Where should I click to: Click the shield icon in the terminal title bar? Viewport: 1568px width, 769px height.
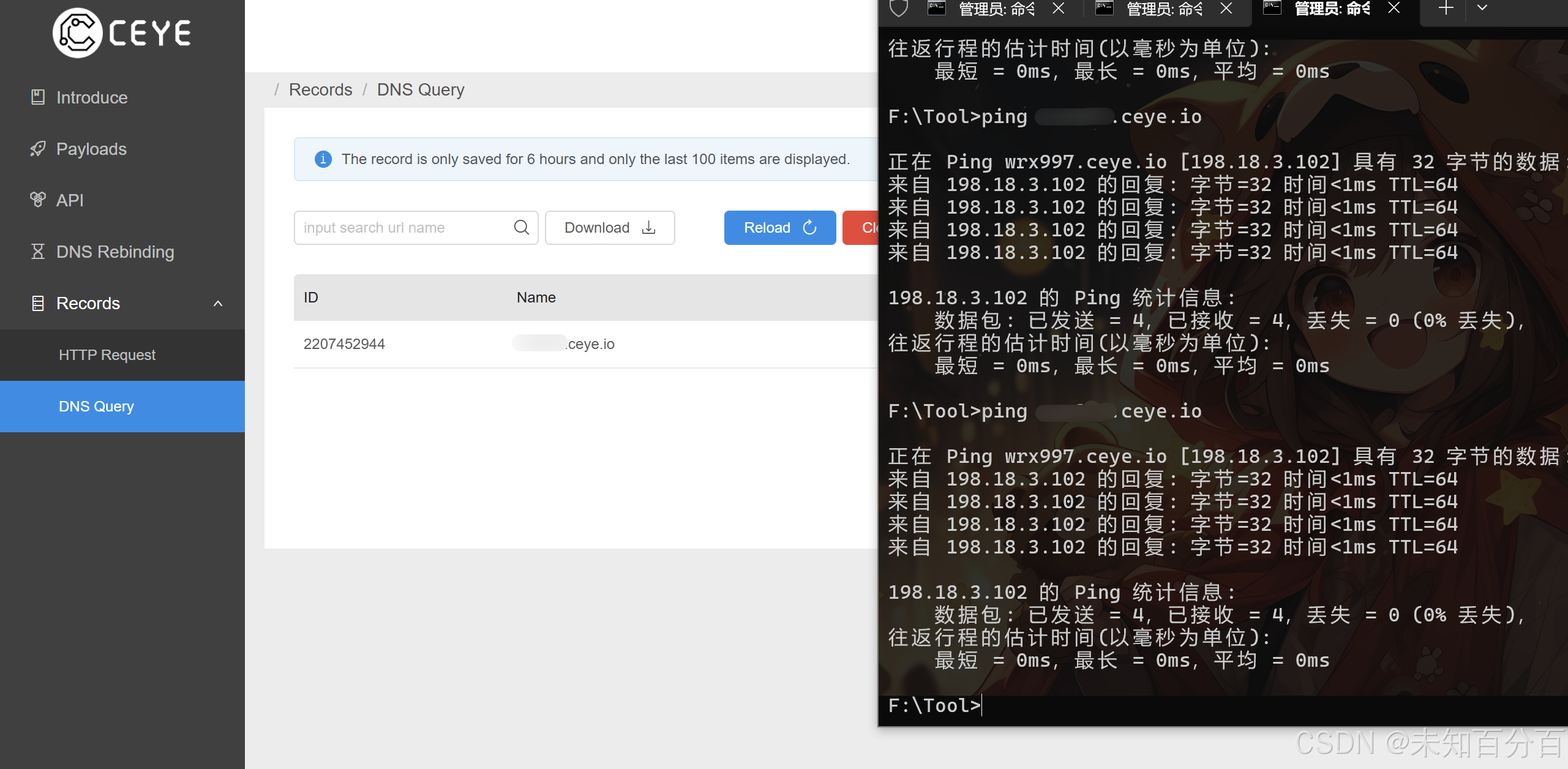898,9
